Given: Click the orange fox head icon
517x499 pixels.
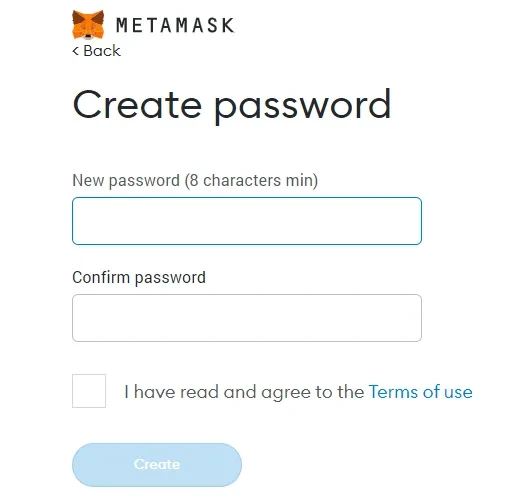Looking at the screenshot, I should [x=88, y=25].
